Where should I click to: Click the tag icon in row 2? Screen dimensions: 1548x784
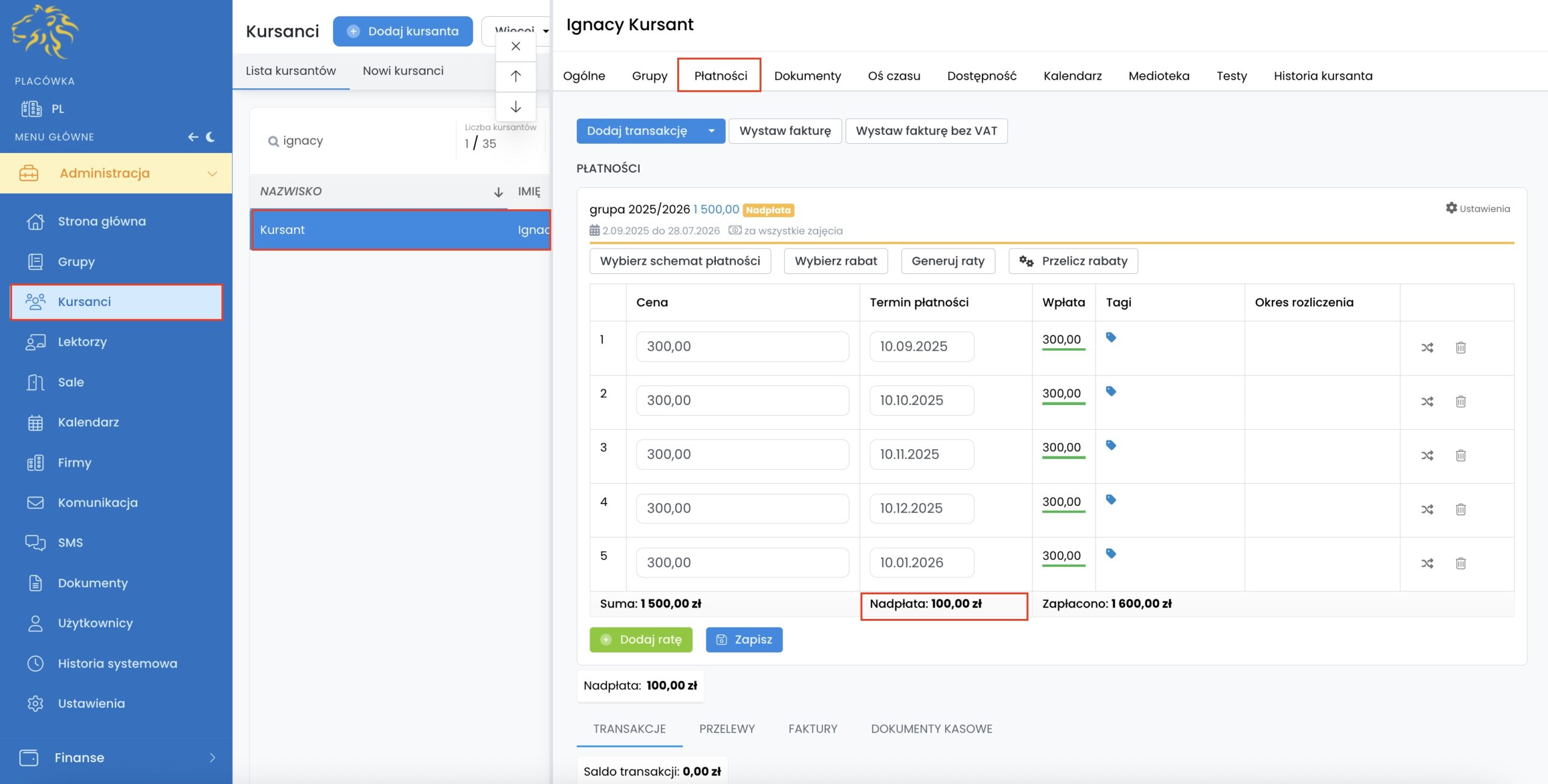(1111, 391)
